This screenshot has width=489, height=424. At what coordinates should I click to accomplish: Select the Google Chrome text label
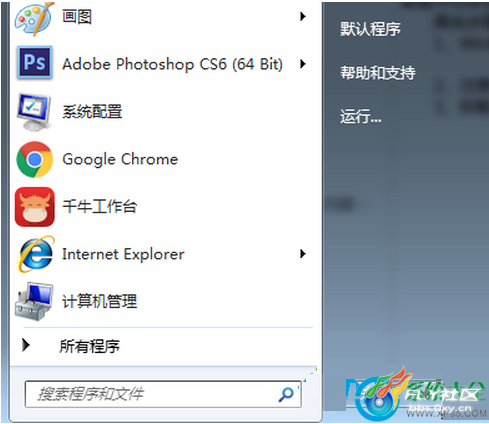(120, 159)
